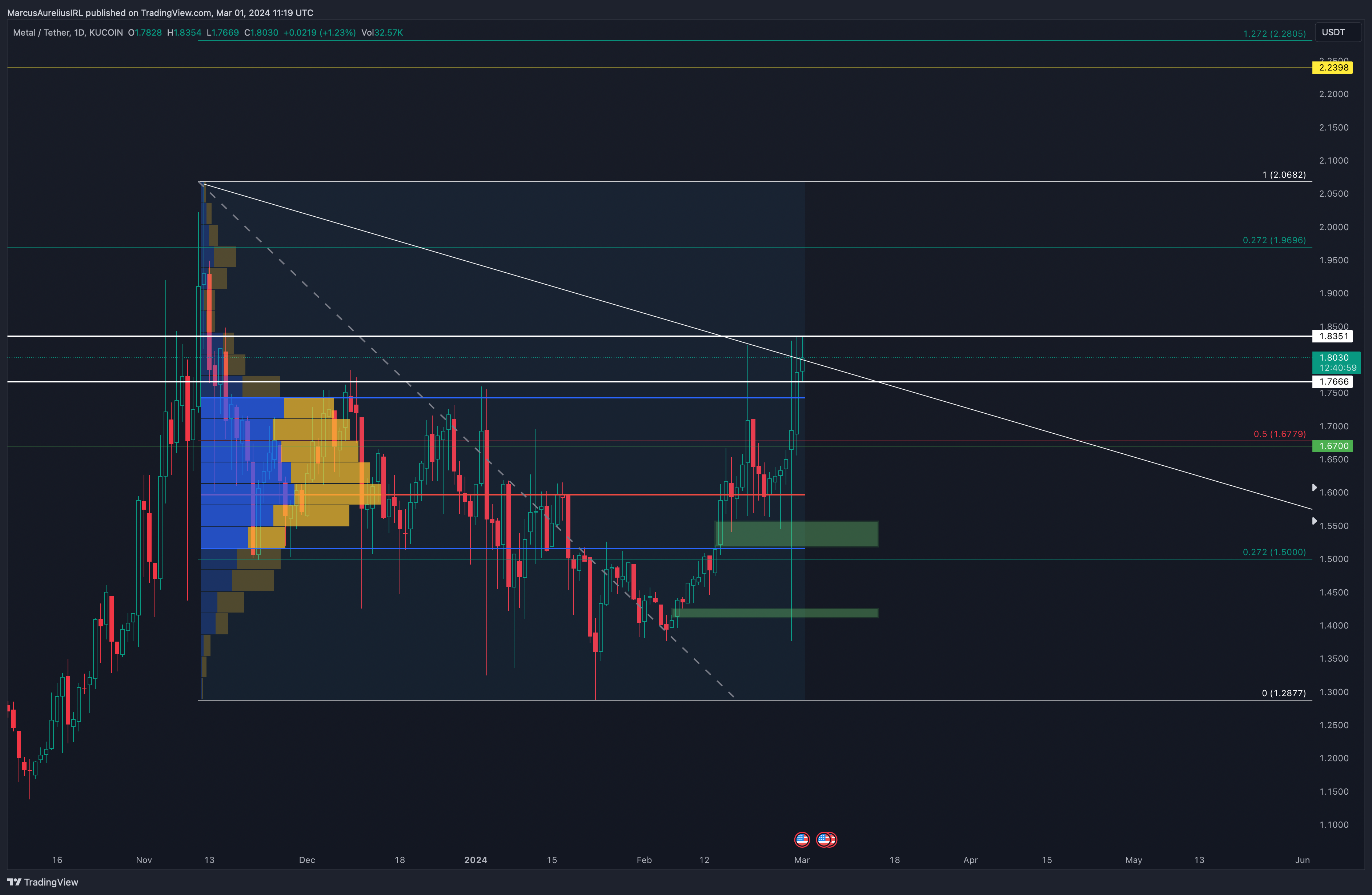Image resolution: width=1372 pixels, height=895 pixels.
Task: Click the 1.1000 price scale tick
Action: click(x=1334, y=825)
